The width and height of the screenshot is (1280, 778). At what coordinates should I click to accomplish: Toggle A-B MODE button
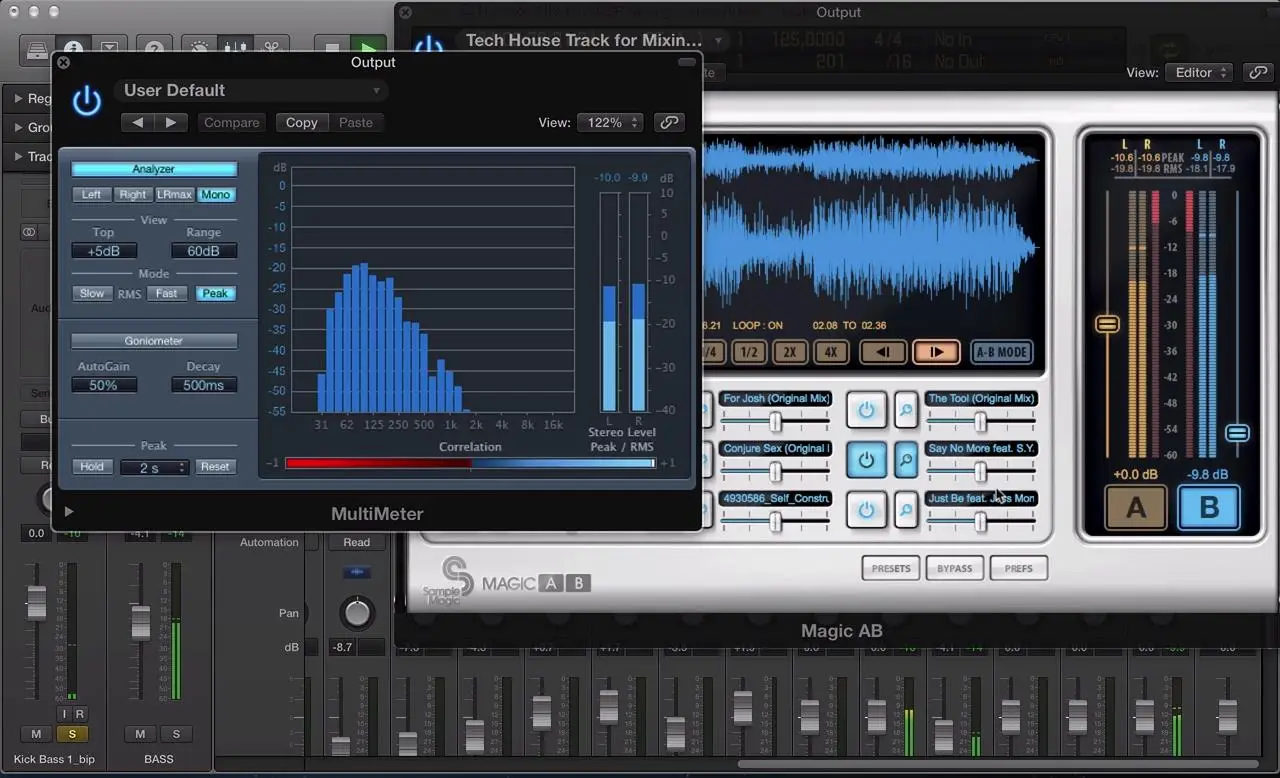pyautogui.click(x=1002, y=352)
